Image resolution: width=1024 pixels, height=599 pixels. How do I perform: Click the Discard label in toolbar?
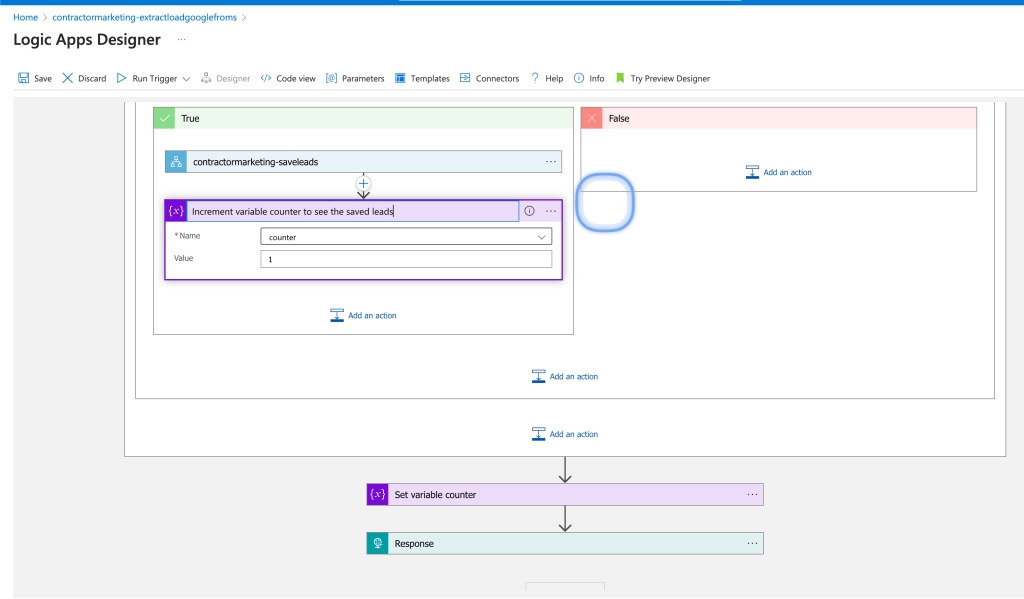[92, 78]
